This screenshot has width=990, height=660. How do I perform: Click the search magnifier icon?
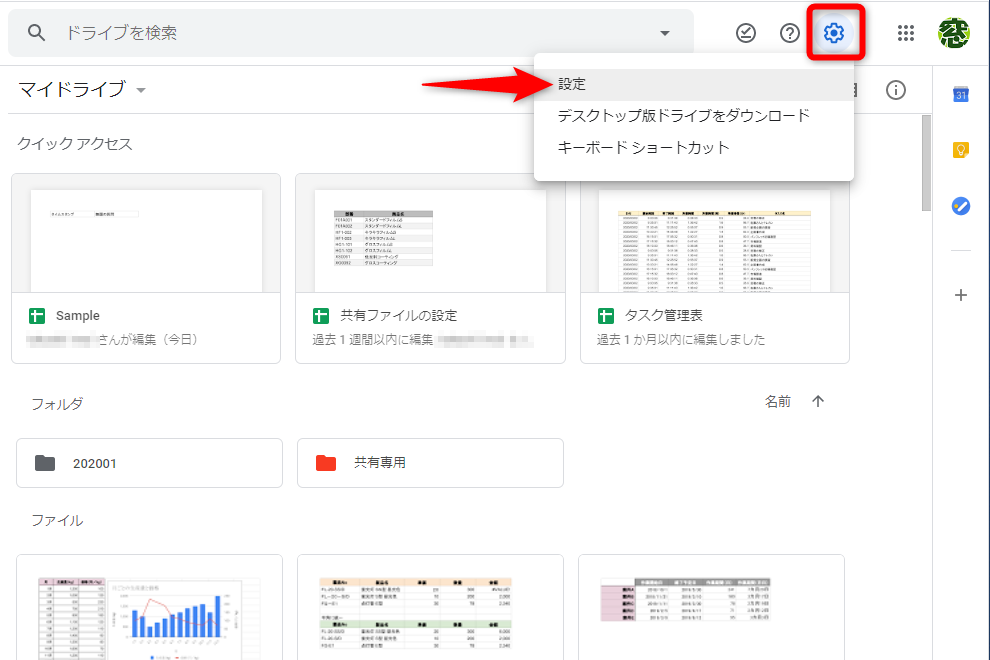coord(36,32)
